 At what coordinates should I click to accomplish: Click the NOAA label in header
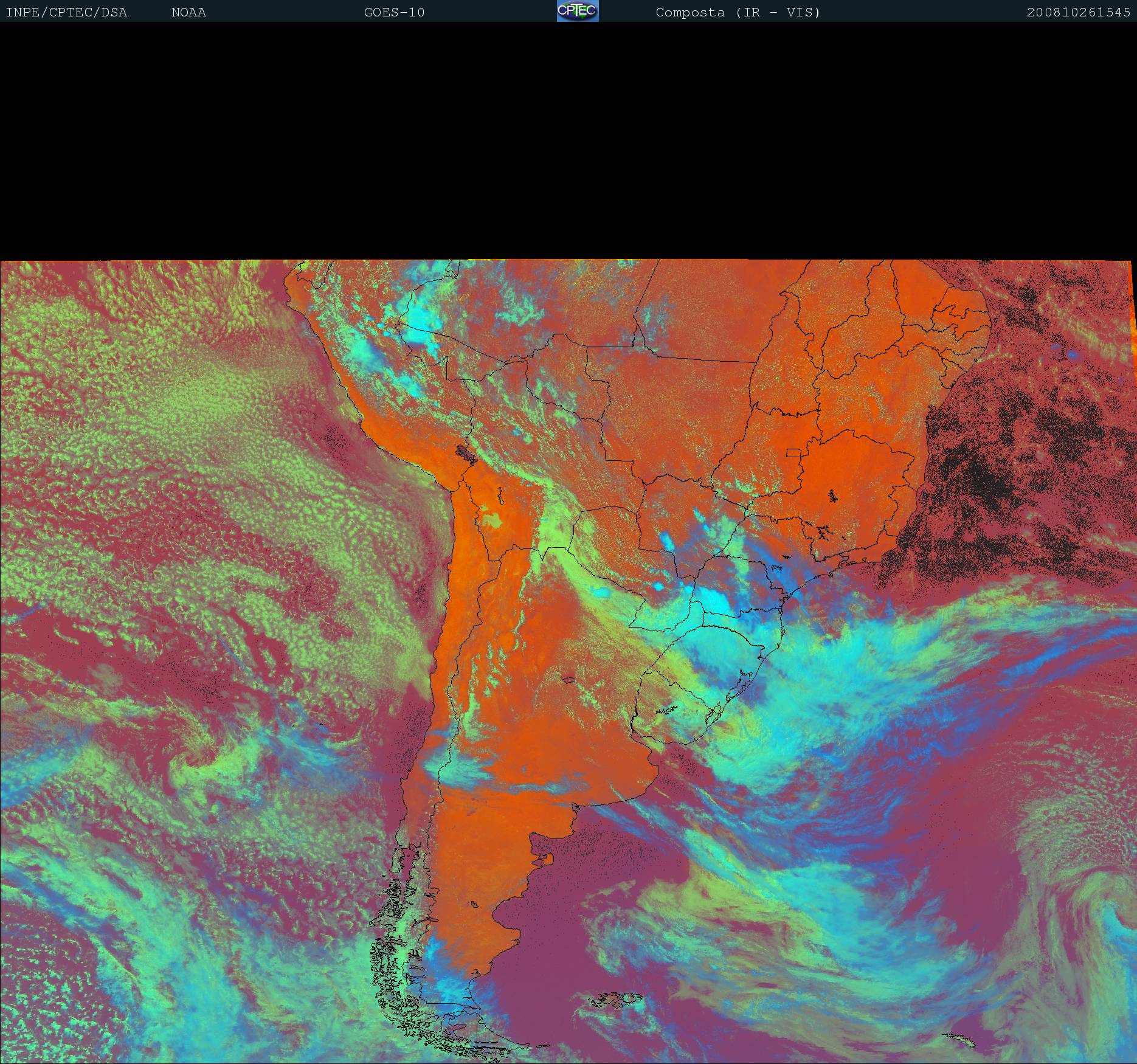[x=188, y=12]
